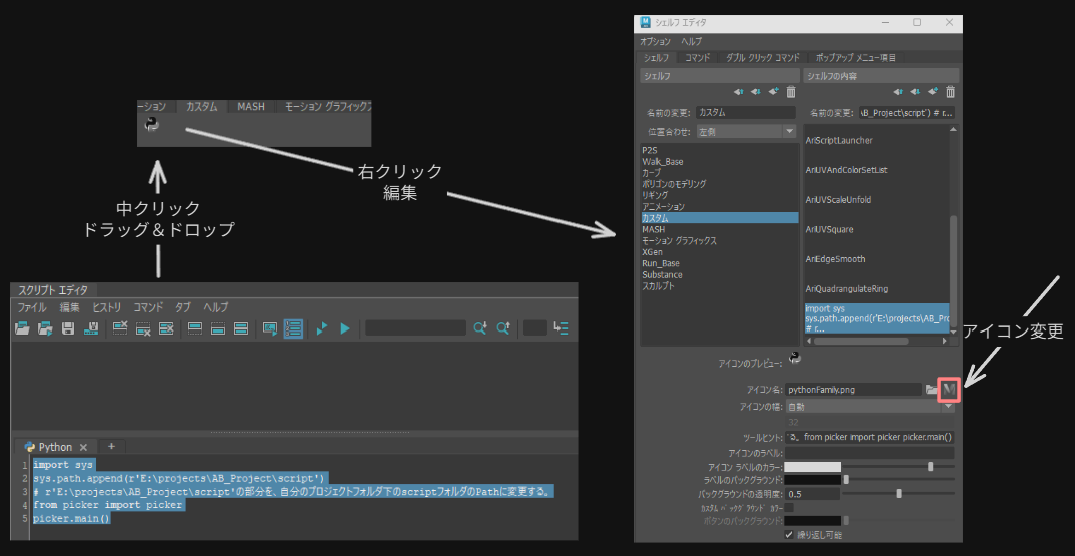The width and height of the screenshot is (1075, 556).
Task: Click the trash icon above the shelf contents list
Action: [950, 92]
